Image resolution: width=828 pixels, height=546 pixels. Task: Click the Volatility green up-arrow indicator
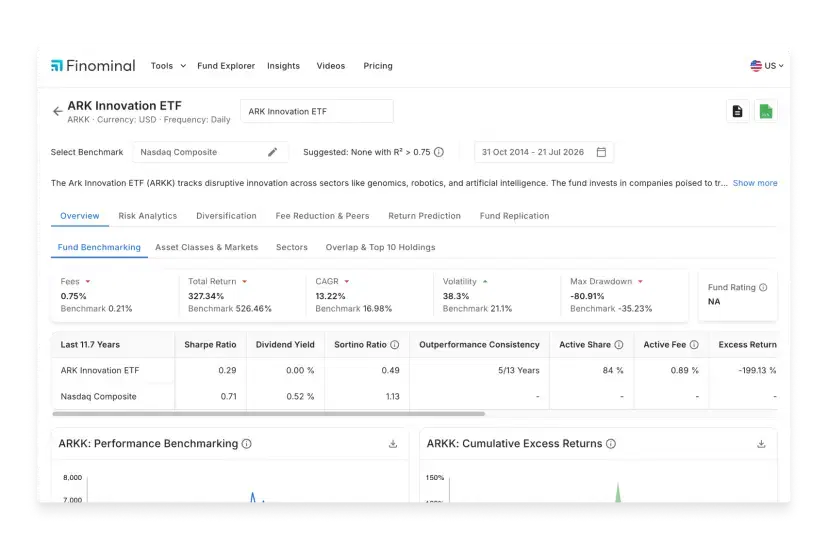tap(485, 281)
